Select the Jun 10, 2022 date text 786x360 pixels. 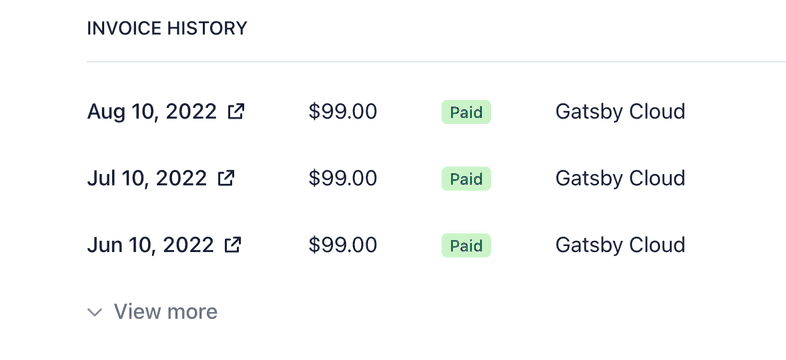click(x=150, y=245)
